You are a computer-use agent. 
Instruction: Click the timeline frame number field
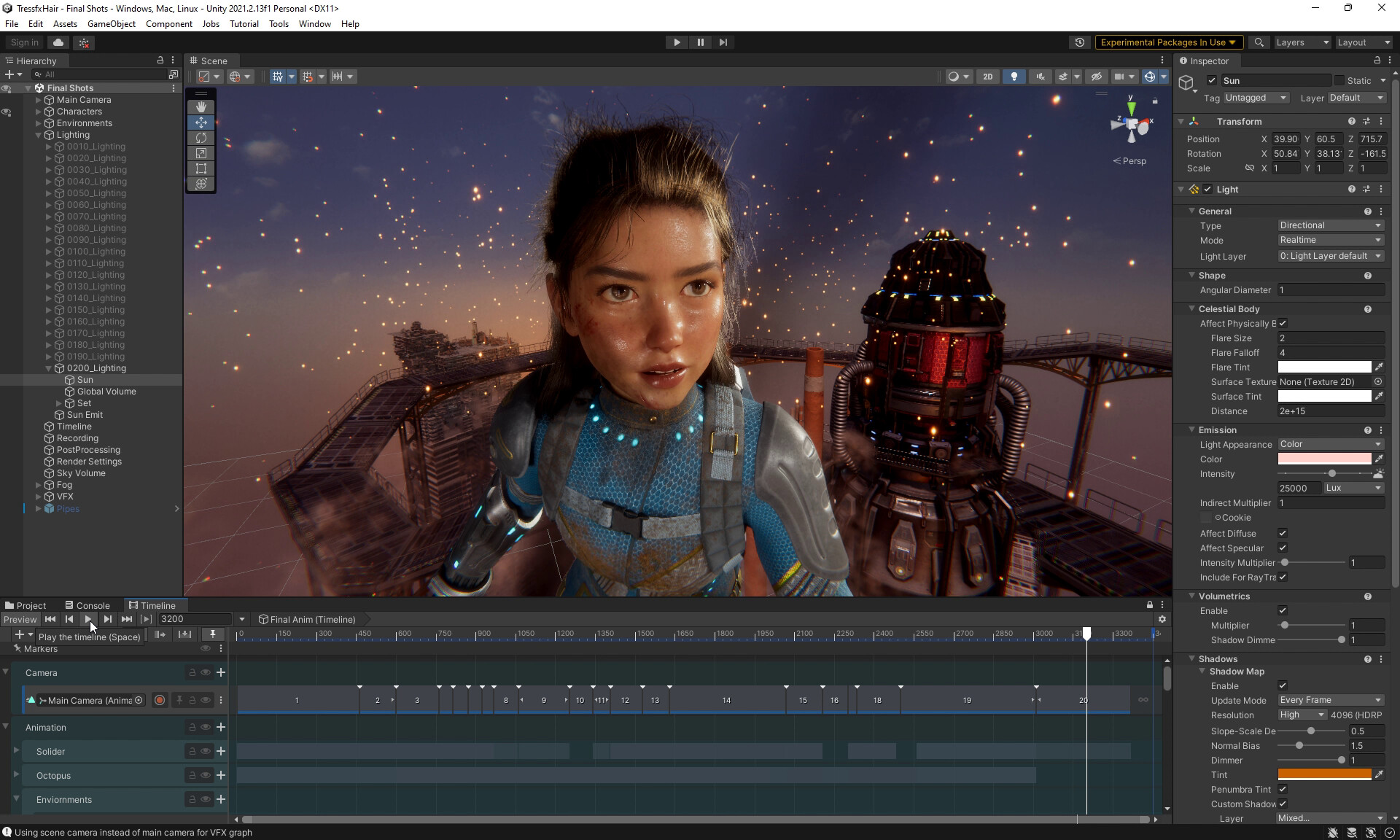point(194,619)
